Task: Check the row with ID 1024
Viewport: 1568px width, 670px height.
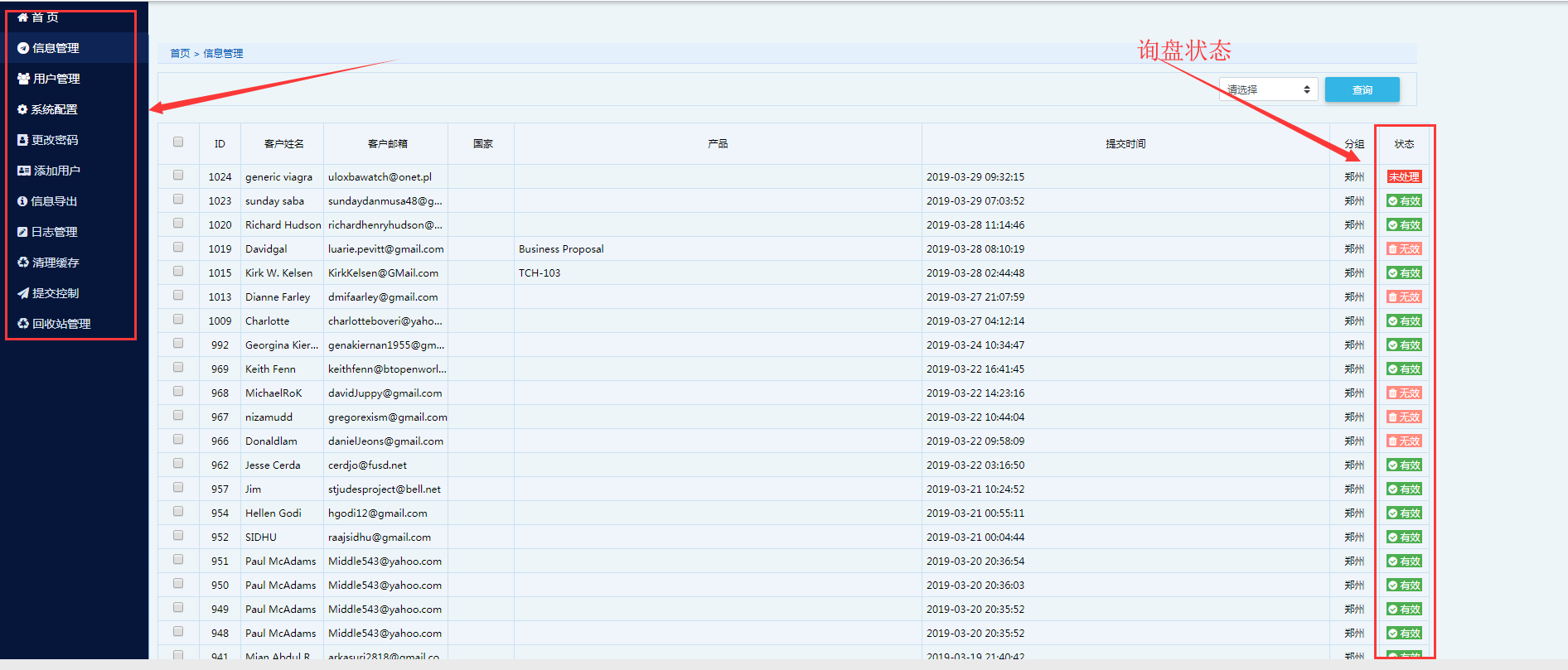Action: coord(178,175)
